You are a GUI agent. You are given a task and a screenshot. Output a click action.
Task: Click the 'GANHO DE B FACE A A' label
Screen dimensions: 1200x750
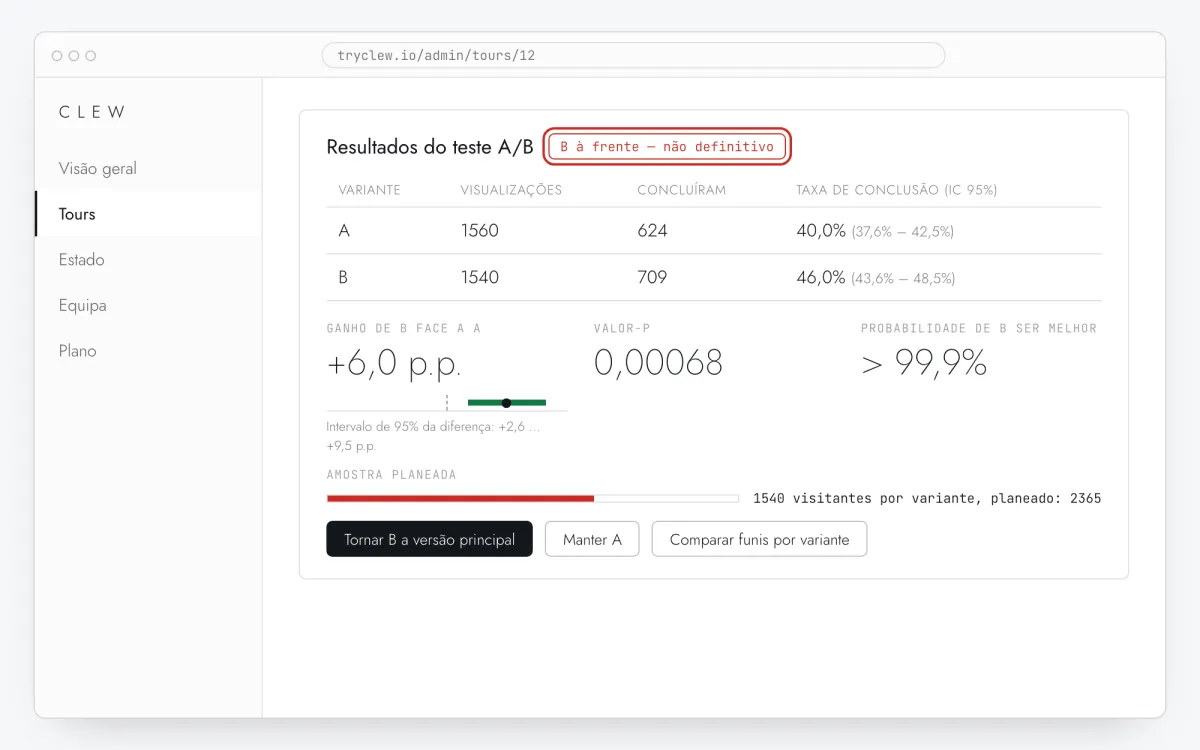[x=404, y=328]
